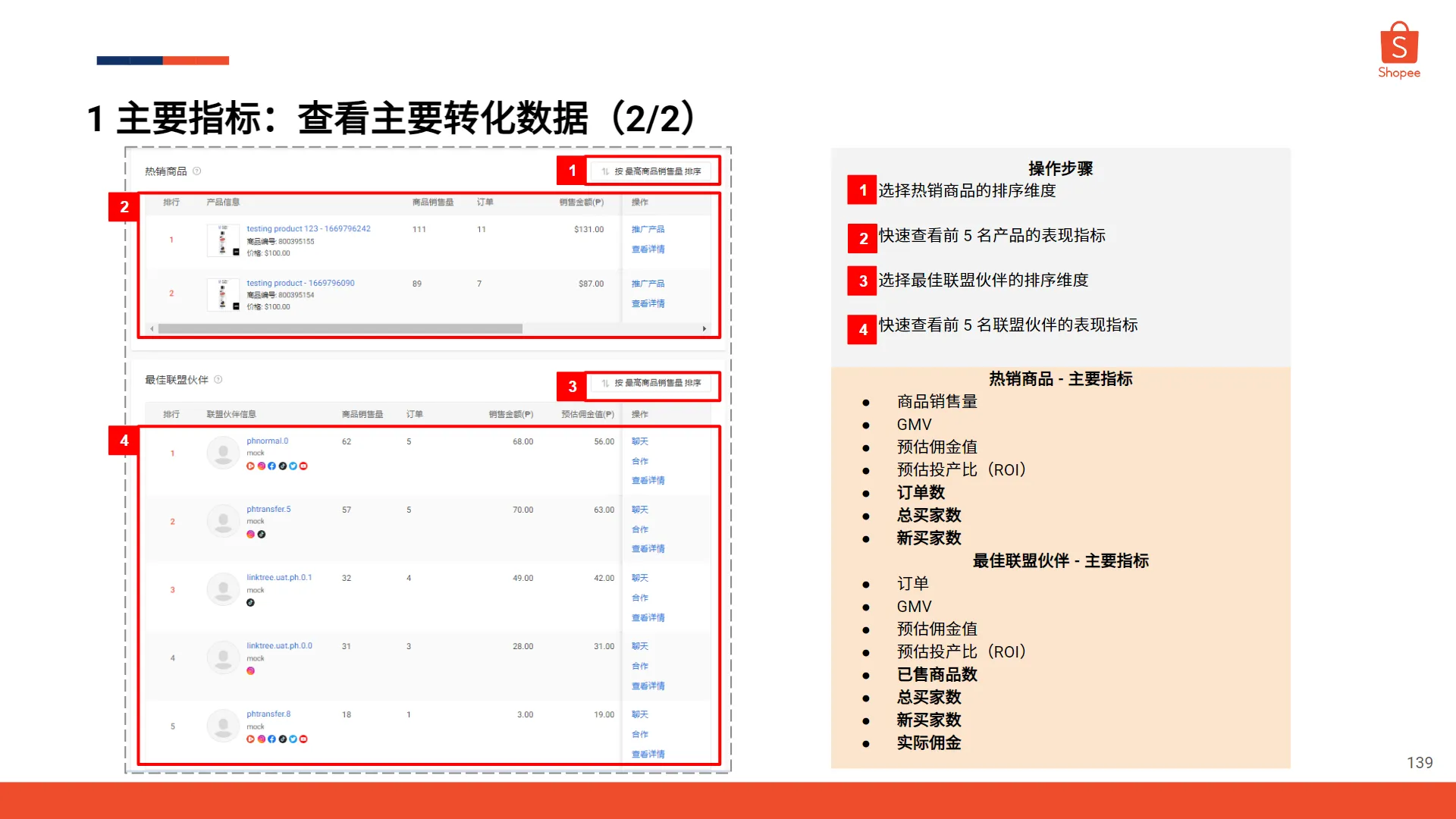
Task: Click the product thumbnail of testing product - 1669796090
Action: [x=223, y=294]
